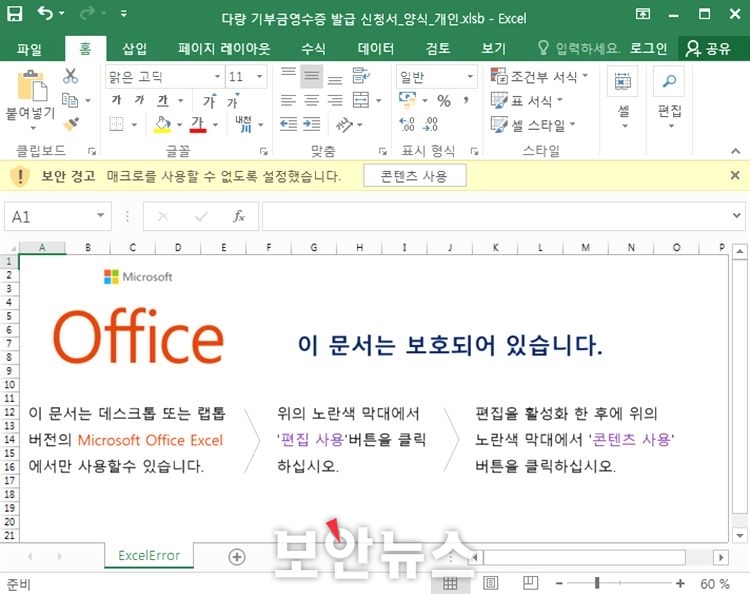This screenshot has height=594, width=750.
Task: Open Format as Table (표 서식) menu
Action: [x=526, y=100]
